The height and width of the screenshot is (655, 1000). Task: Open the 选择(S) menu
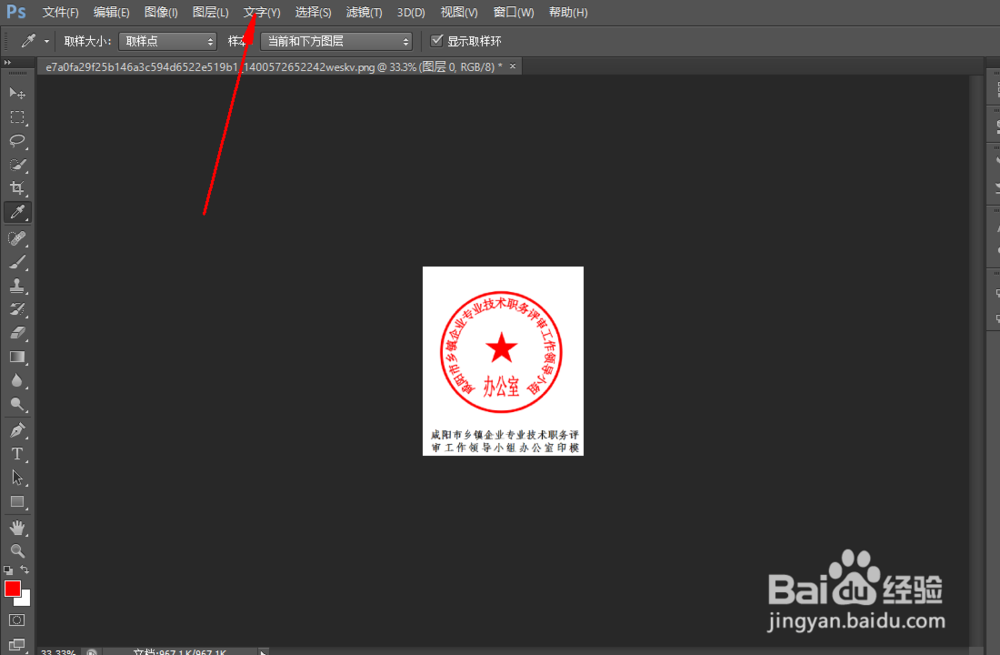coord(313,12)
